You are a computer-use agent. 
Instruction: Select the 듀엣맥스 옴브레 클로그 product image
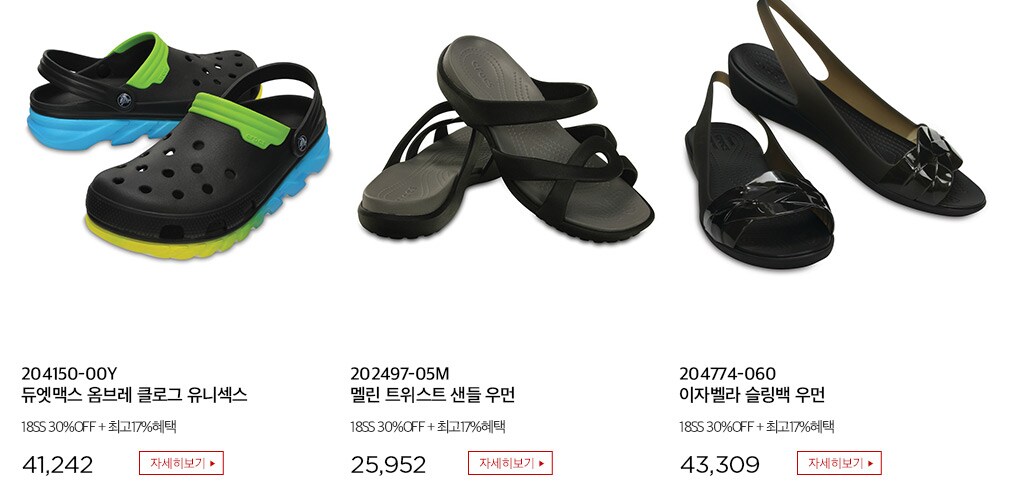(x=178, y=146)
